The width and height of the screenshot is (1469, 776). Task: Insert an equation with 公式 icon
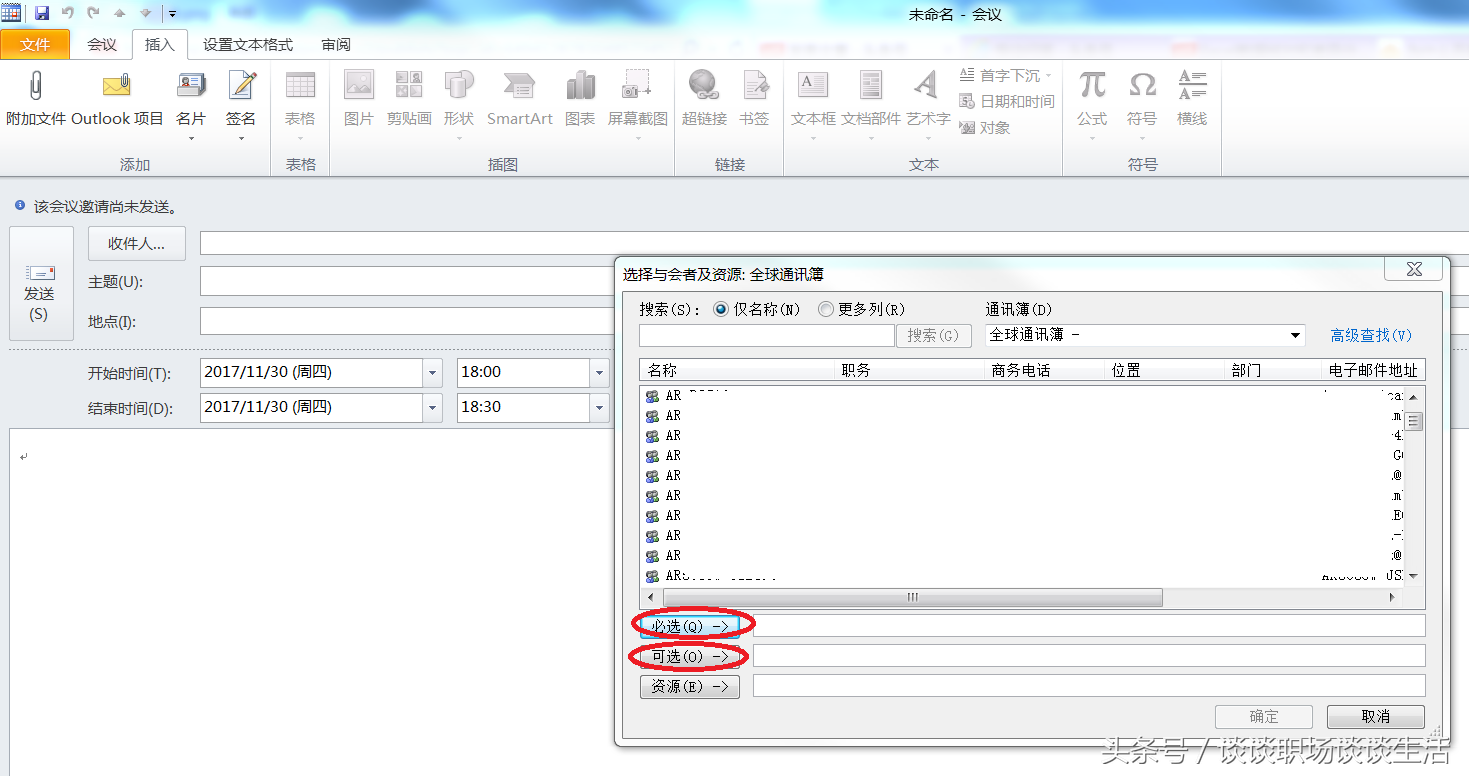click(x=1092, y=87)
